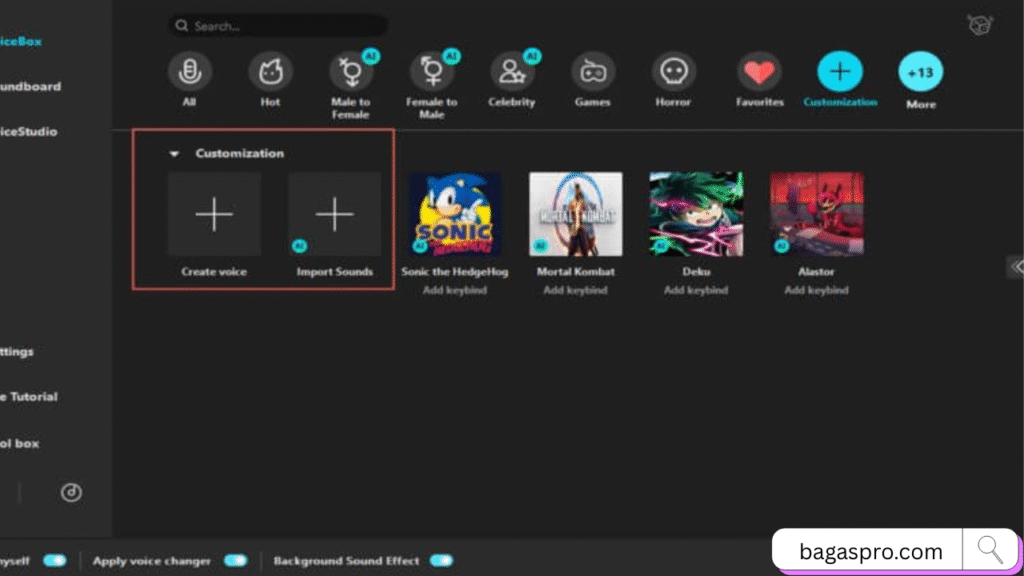
Task: Open the Horror skull category
Action: pyautogui.click(x=673, y=72)
